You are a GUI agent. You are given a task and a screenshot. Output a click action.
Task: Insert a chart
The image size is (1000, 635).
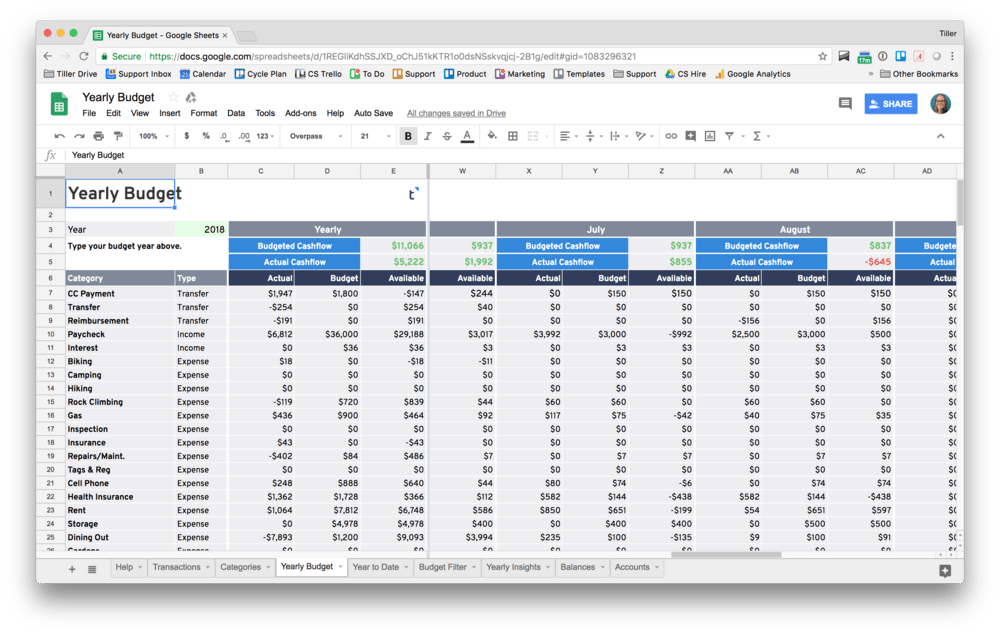710,136
